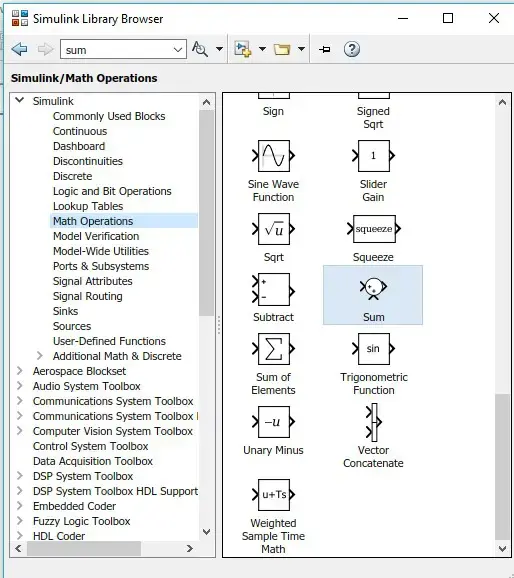The image size is (514, 578).
Task: Open the Continuous library
Action: [80, 131]
